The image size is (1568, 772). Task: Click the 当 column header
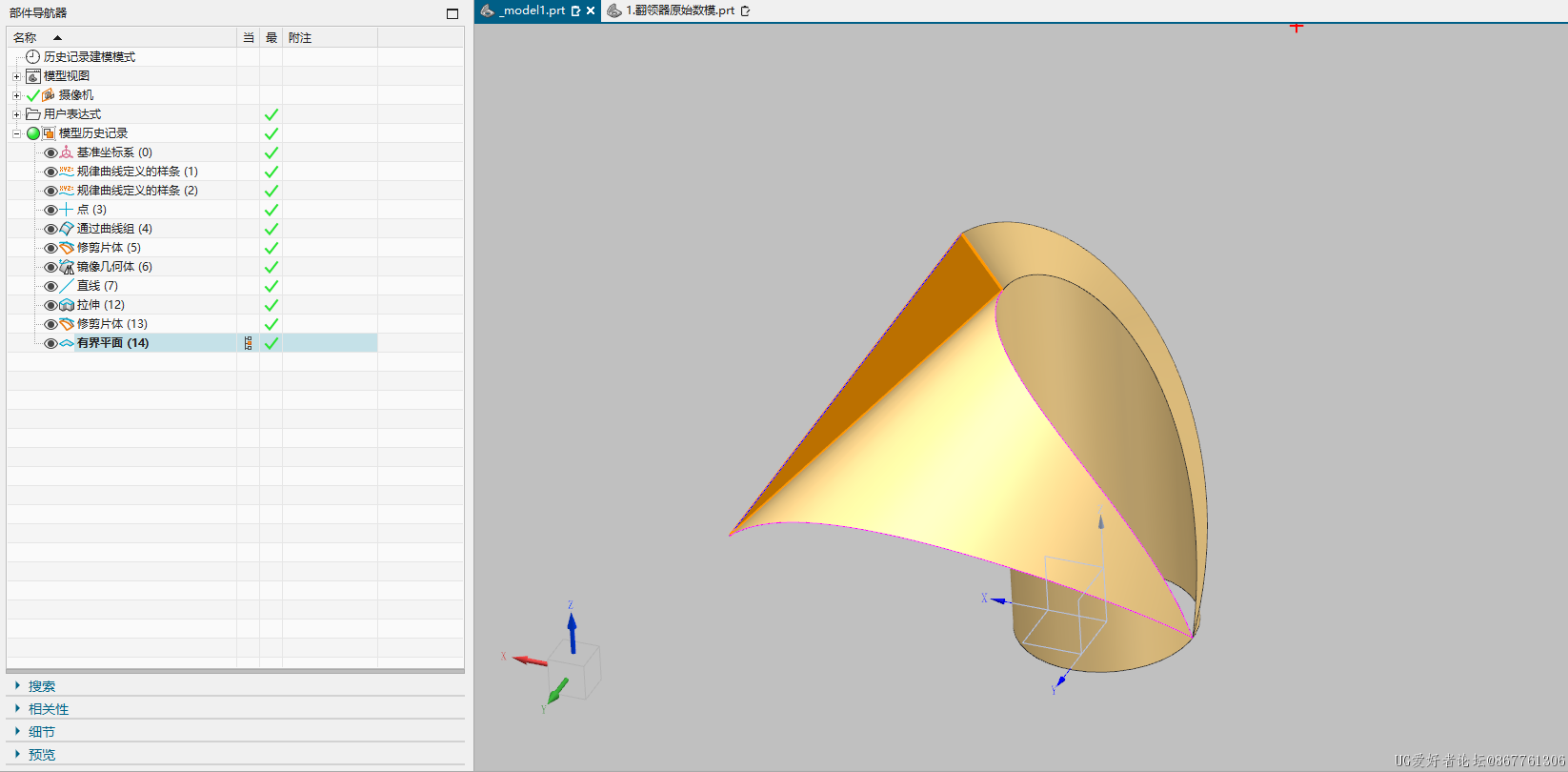click(249, 38)
